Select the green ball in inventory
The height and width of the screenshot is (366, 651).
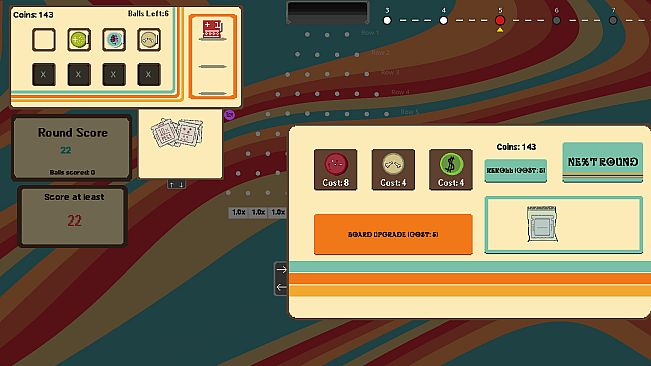pyautogui.click(x=79, y=40)
